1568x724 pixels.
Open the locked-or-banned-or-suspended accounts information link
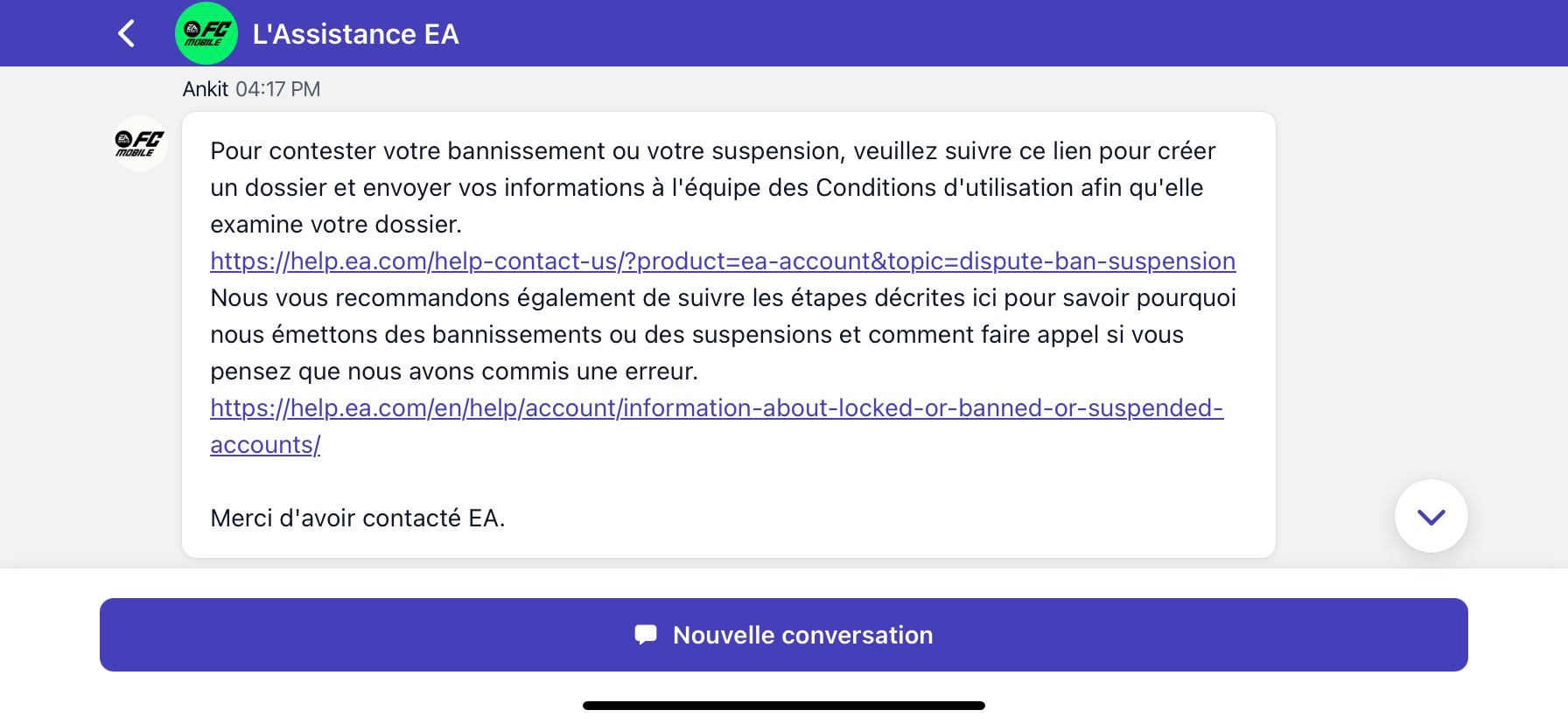716,408
